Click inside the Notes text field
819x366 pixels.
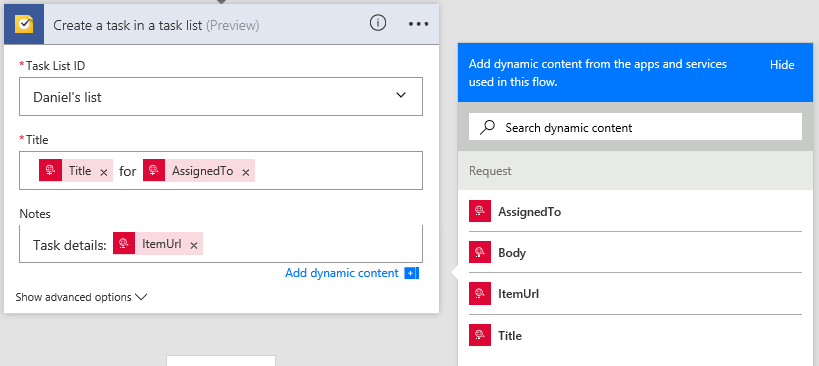(x=308, y=244)
